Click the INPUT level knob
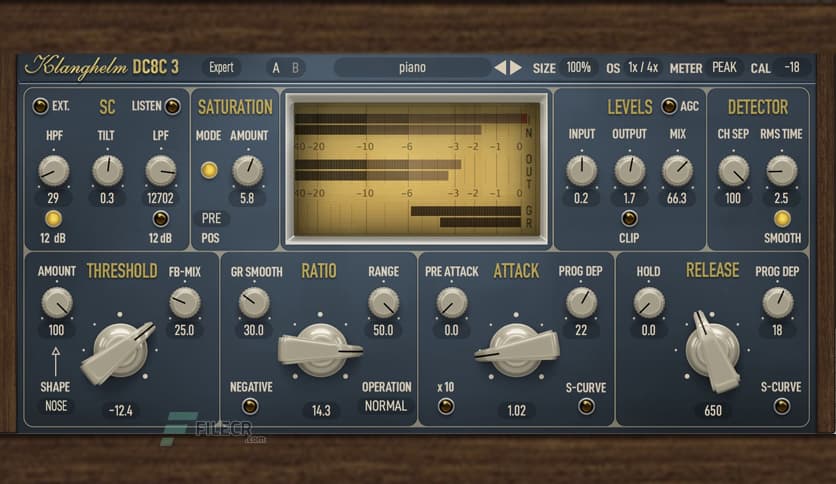The height and width of the screenshot is (484, 836). (x=581, y=171)
